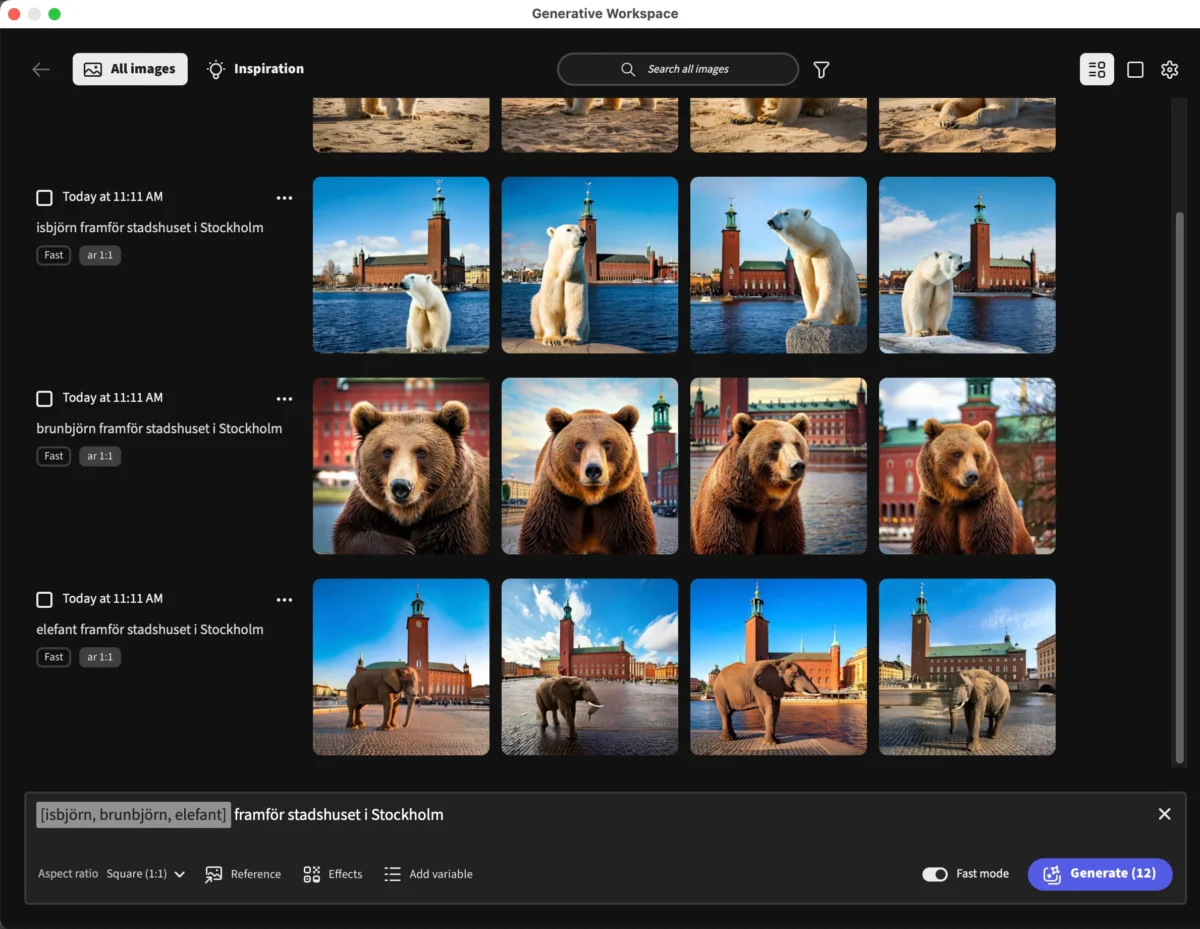Click the [isbjörn, brunbjörn, elefant] variable chip

coord(133,814)
